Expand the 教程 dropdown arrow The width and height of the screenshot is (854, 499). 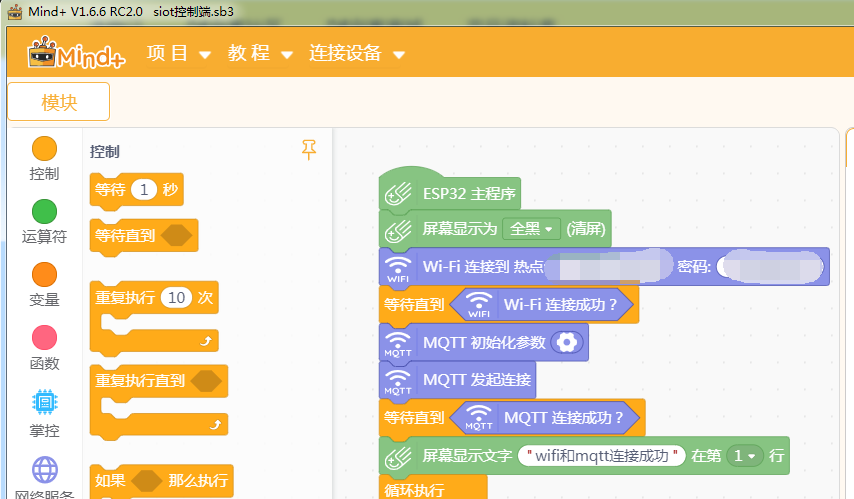pos(287,54)
